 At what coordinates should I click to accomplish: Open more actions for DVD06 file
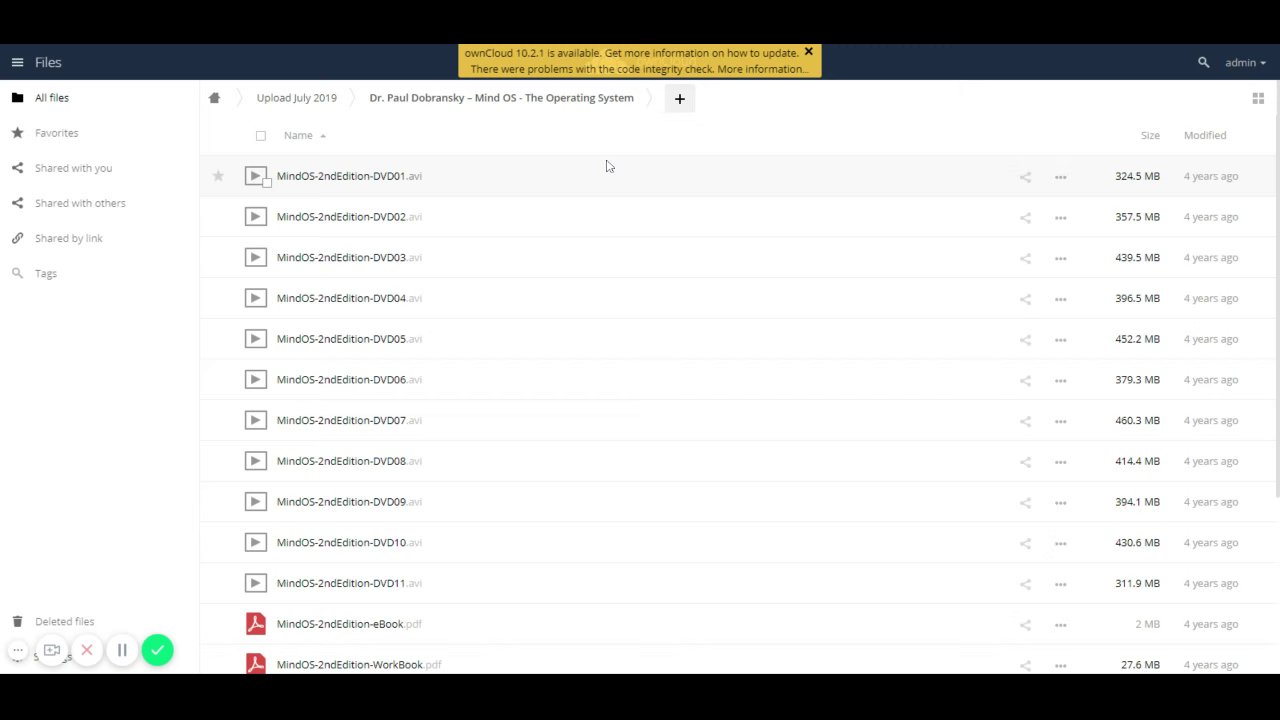(1060, 381)
